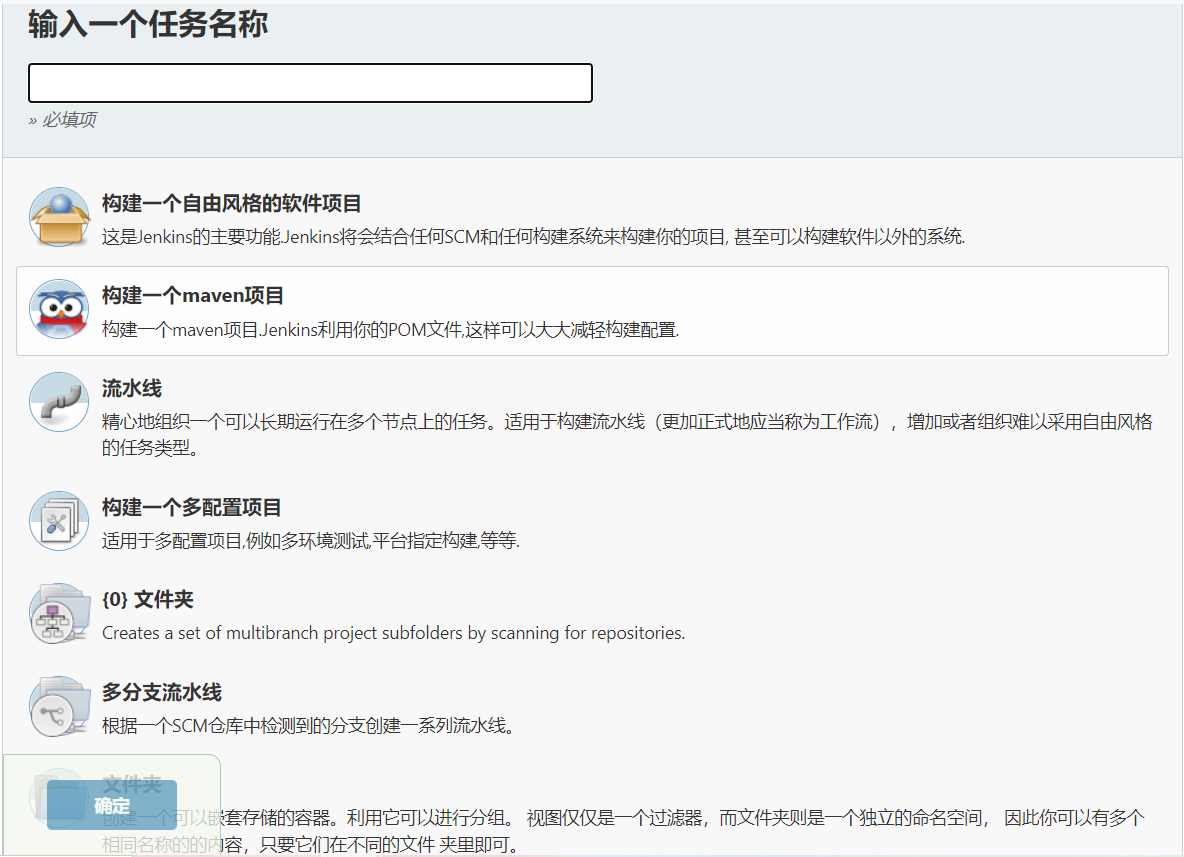Image resolution: width=1184 pixels, height=857 pixels.
Task: Choose 构建一个多配置项目 title
Action: point(192,507)
